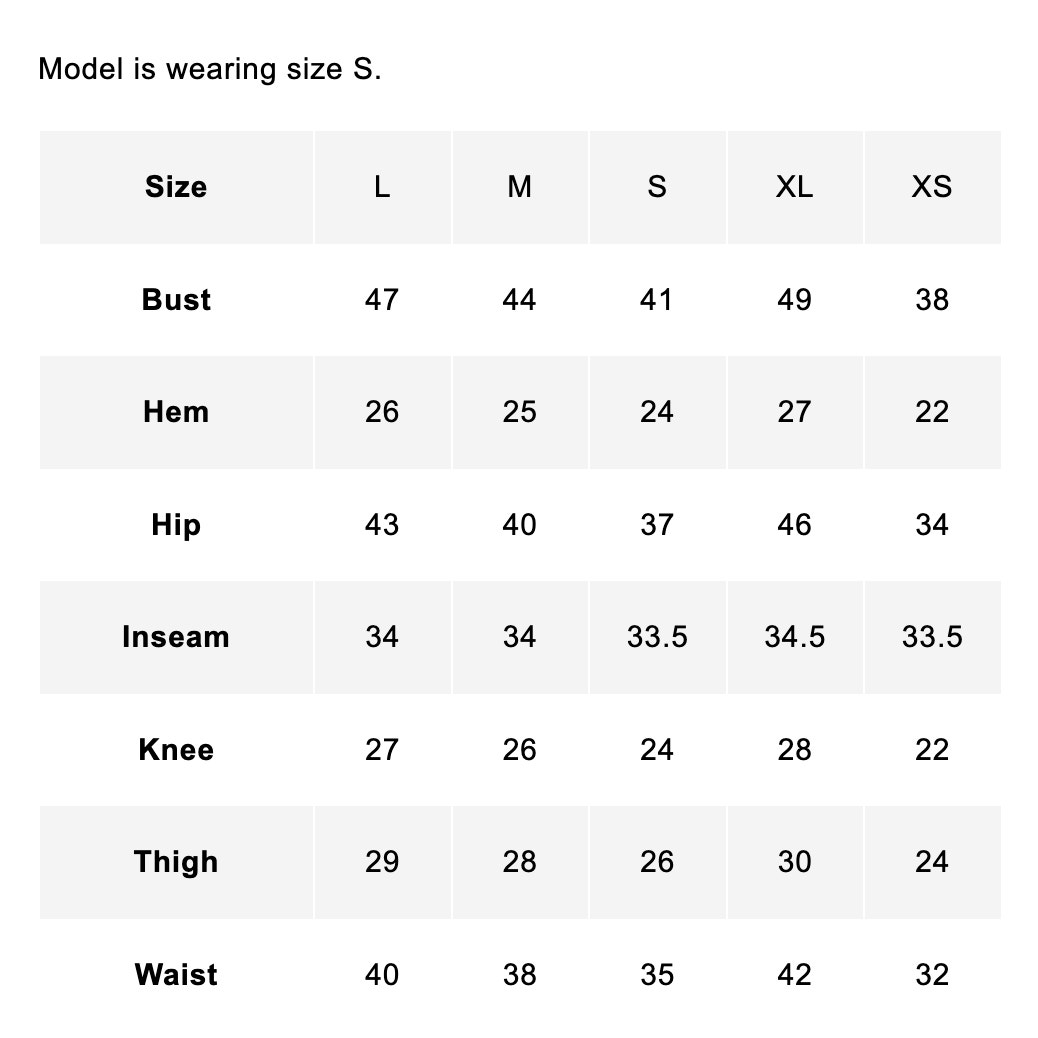Click the Inseam row label
The height and width of the screenshot is (1038, 1038).
176,637
